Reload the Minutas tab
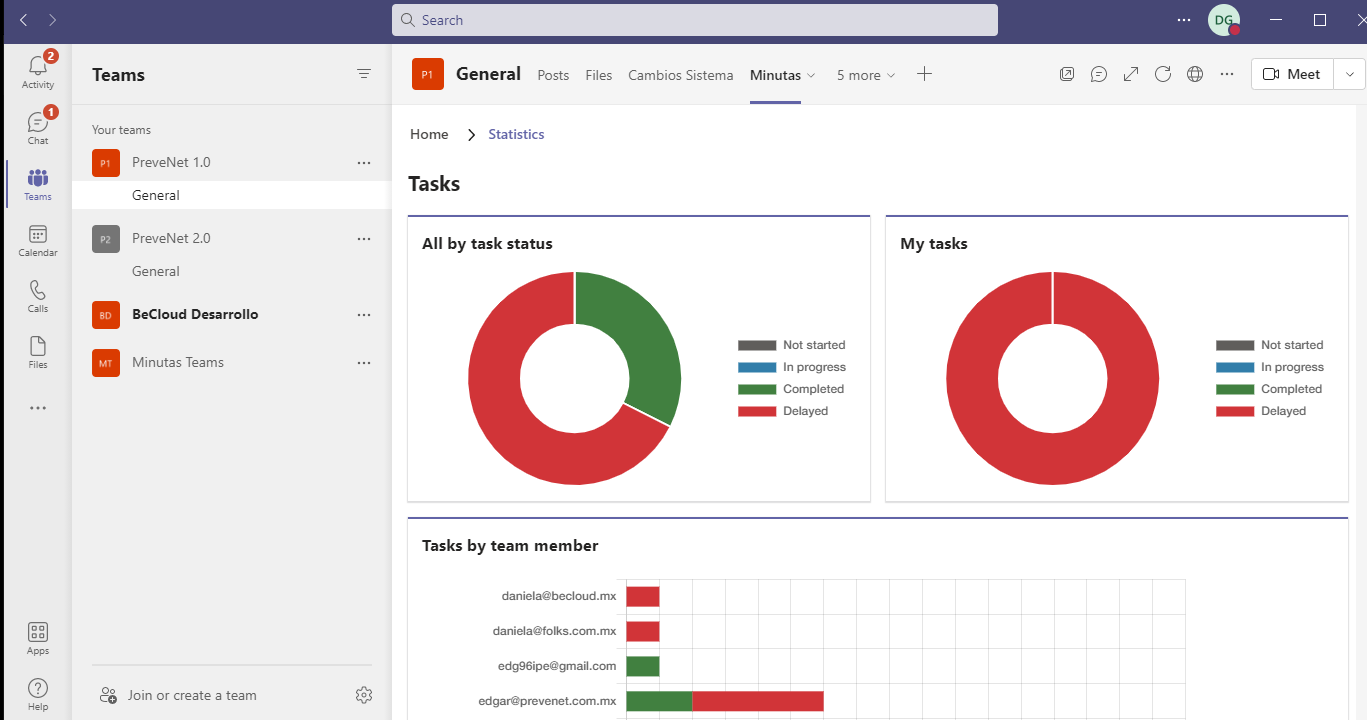The image size is (1367, 720). tap(1163, 74)
